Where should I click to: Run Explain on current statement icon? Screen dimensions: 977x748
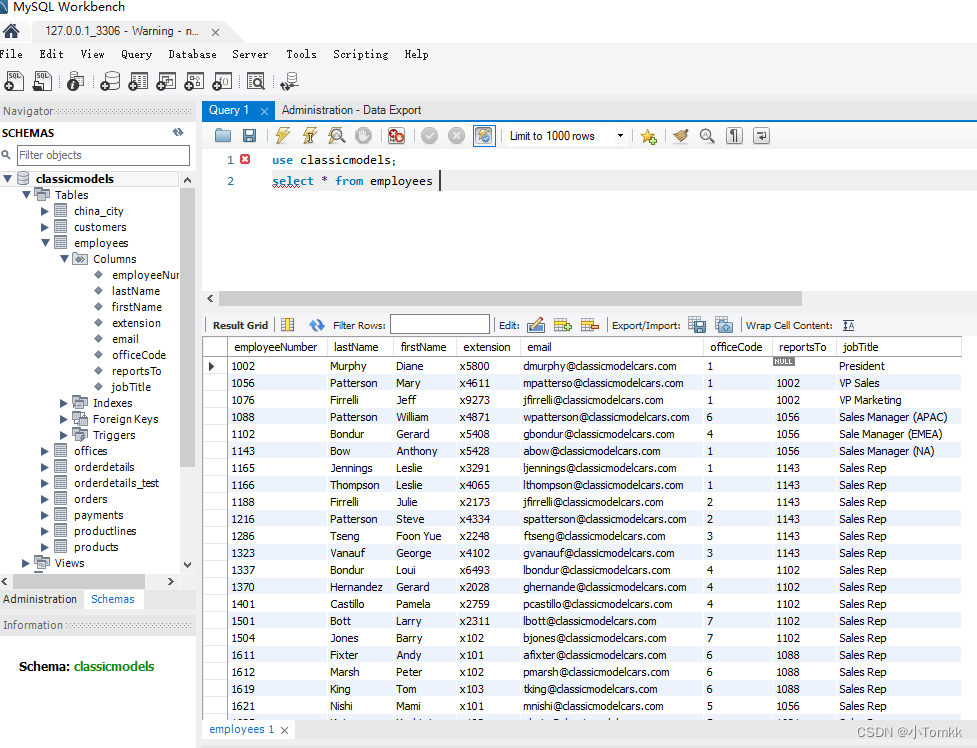336,136
